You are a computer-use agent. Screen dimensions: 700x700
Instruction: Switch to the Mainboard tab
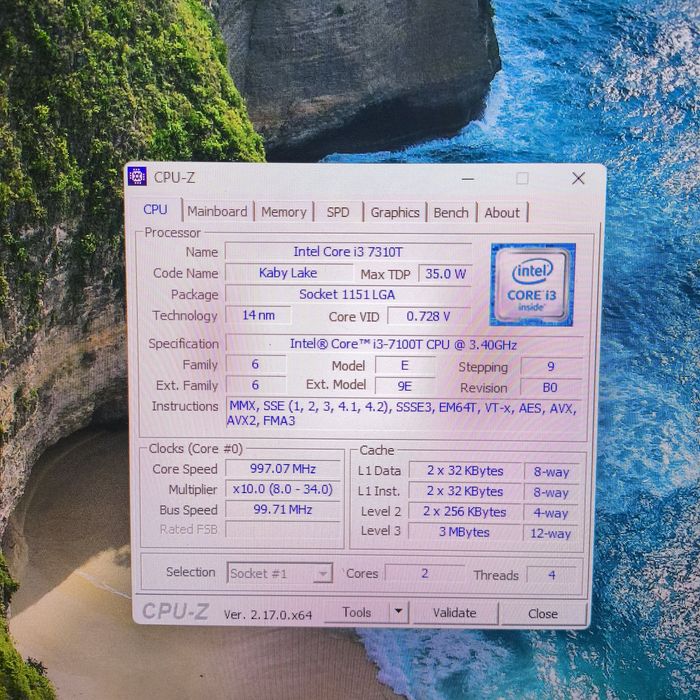217,212
